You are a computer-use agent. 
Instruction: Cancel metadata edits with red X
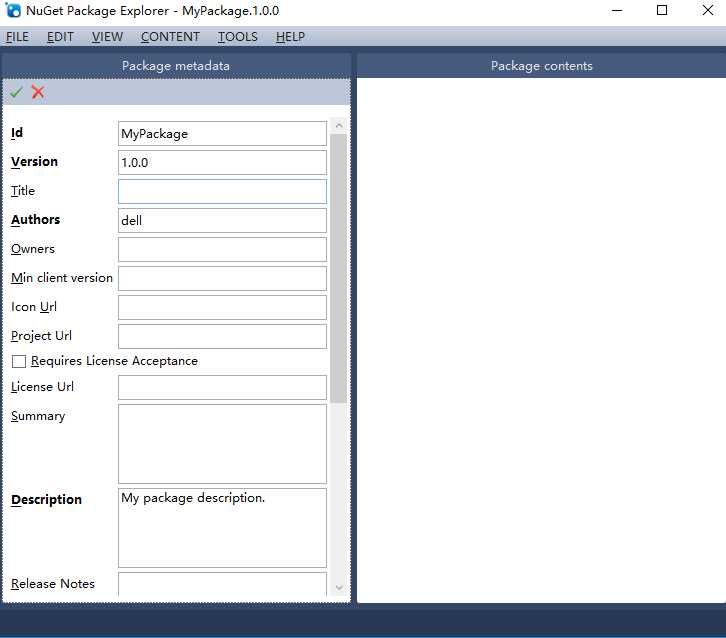pyautogui.click(x=38, y=92)
